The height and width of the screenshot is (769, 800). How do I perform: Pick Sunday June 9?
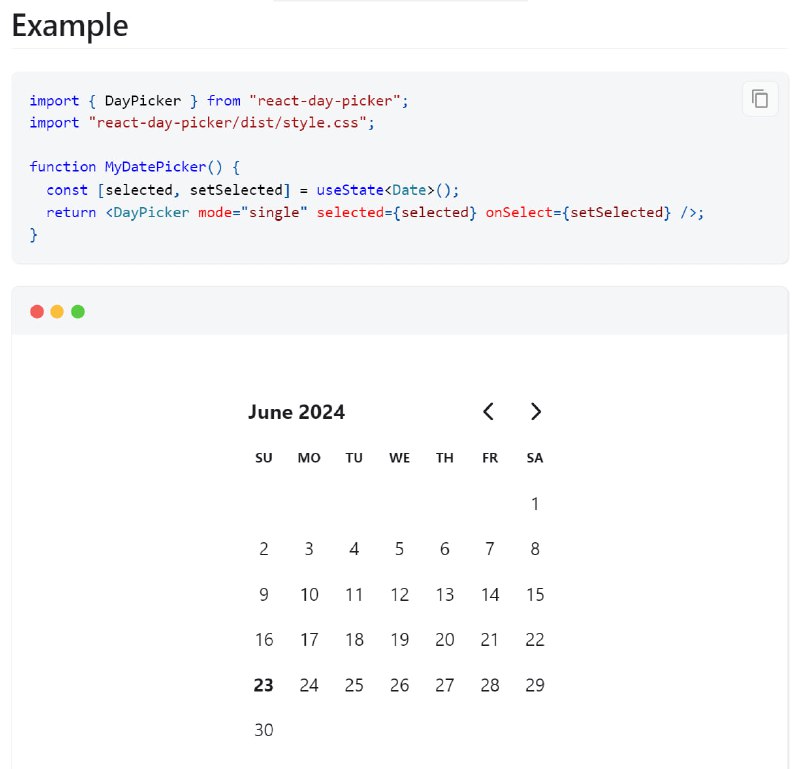pyautogui.click(x=264, y=594)
